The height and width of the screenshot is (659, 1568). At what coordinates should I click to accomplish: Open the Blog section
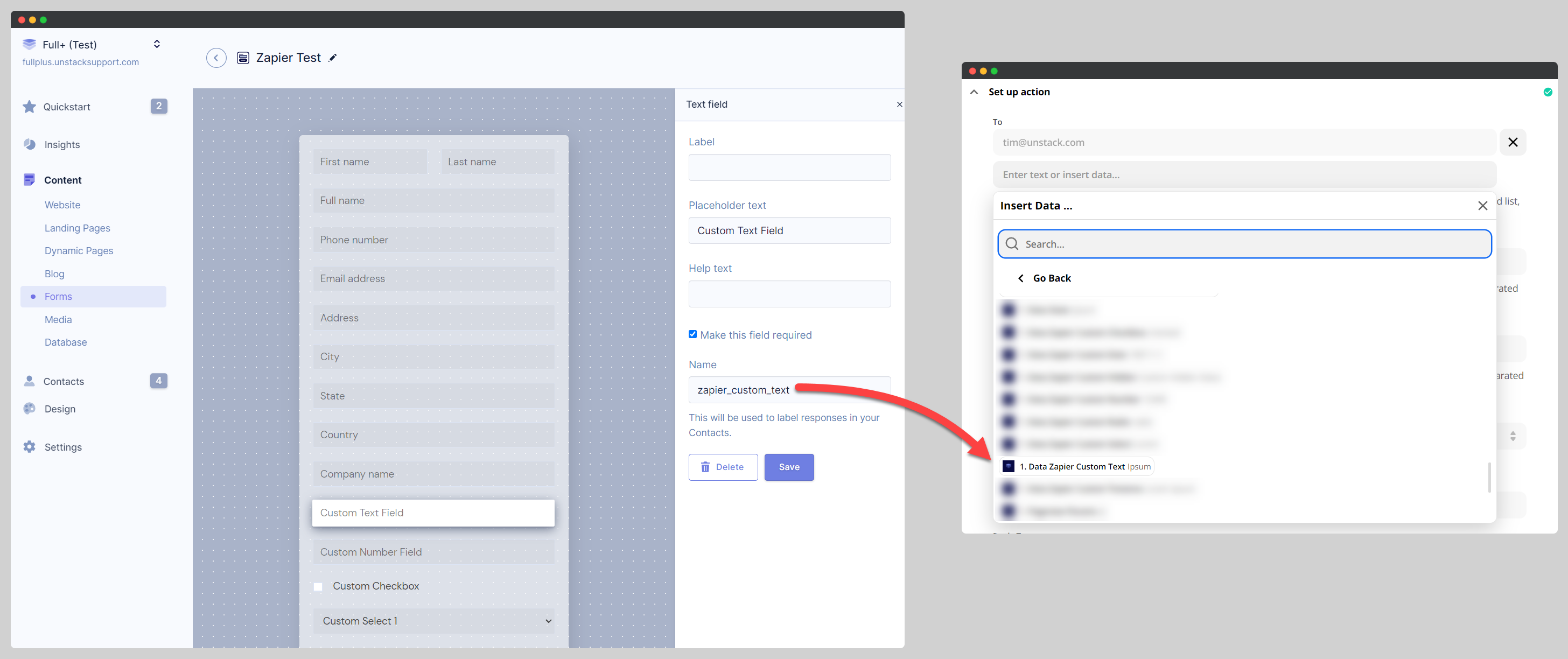(x=54, y=274)
